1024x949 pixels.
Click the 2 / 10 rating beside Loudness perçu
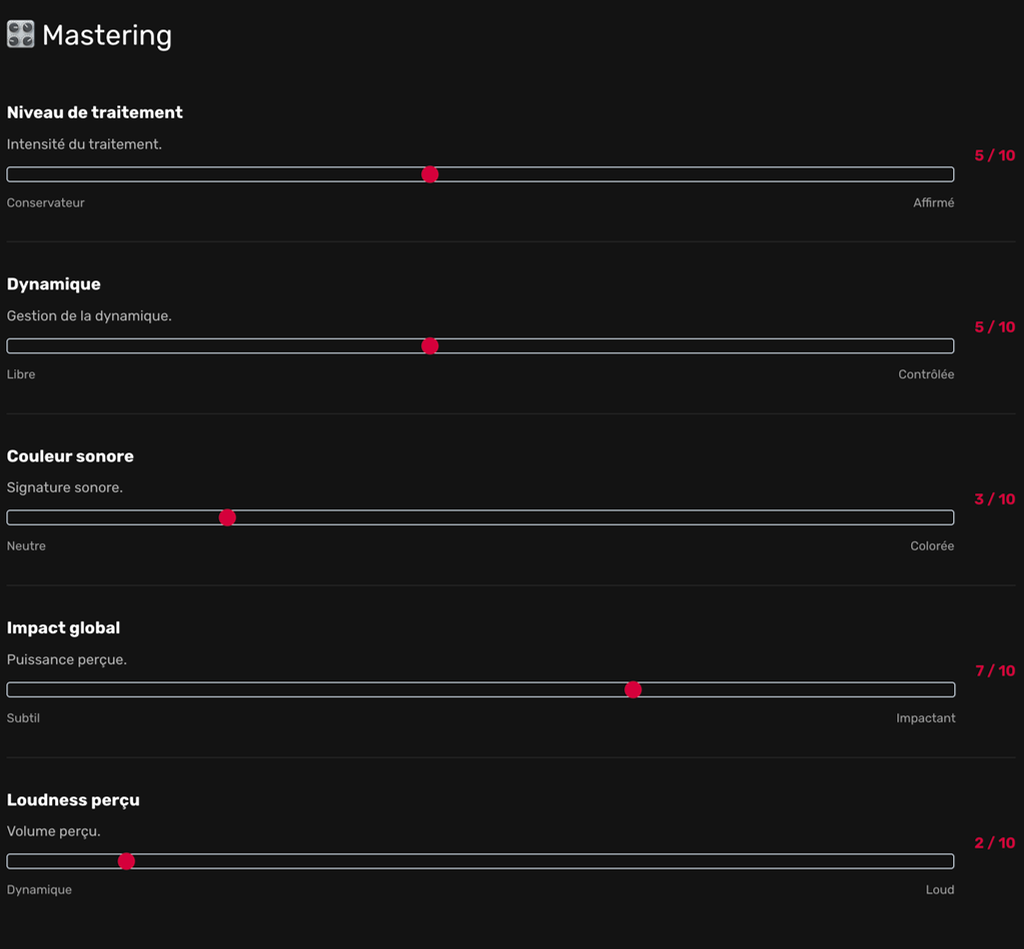click(x=994, y=842)
